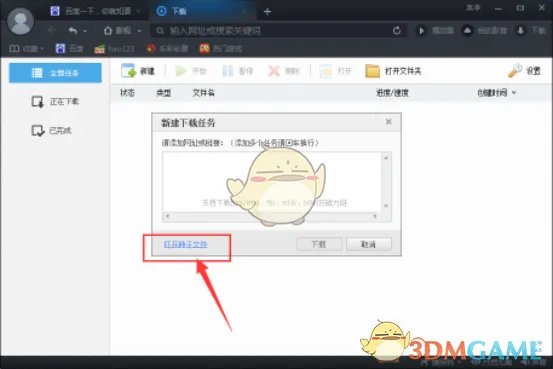Click the pause toolbar button
553x369 pixels.
pos(238,71)
